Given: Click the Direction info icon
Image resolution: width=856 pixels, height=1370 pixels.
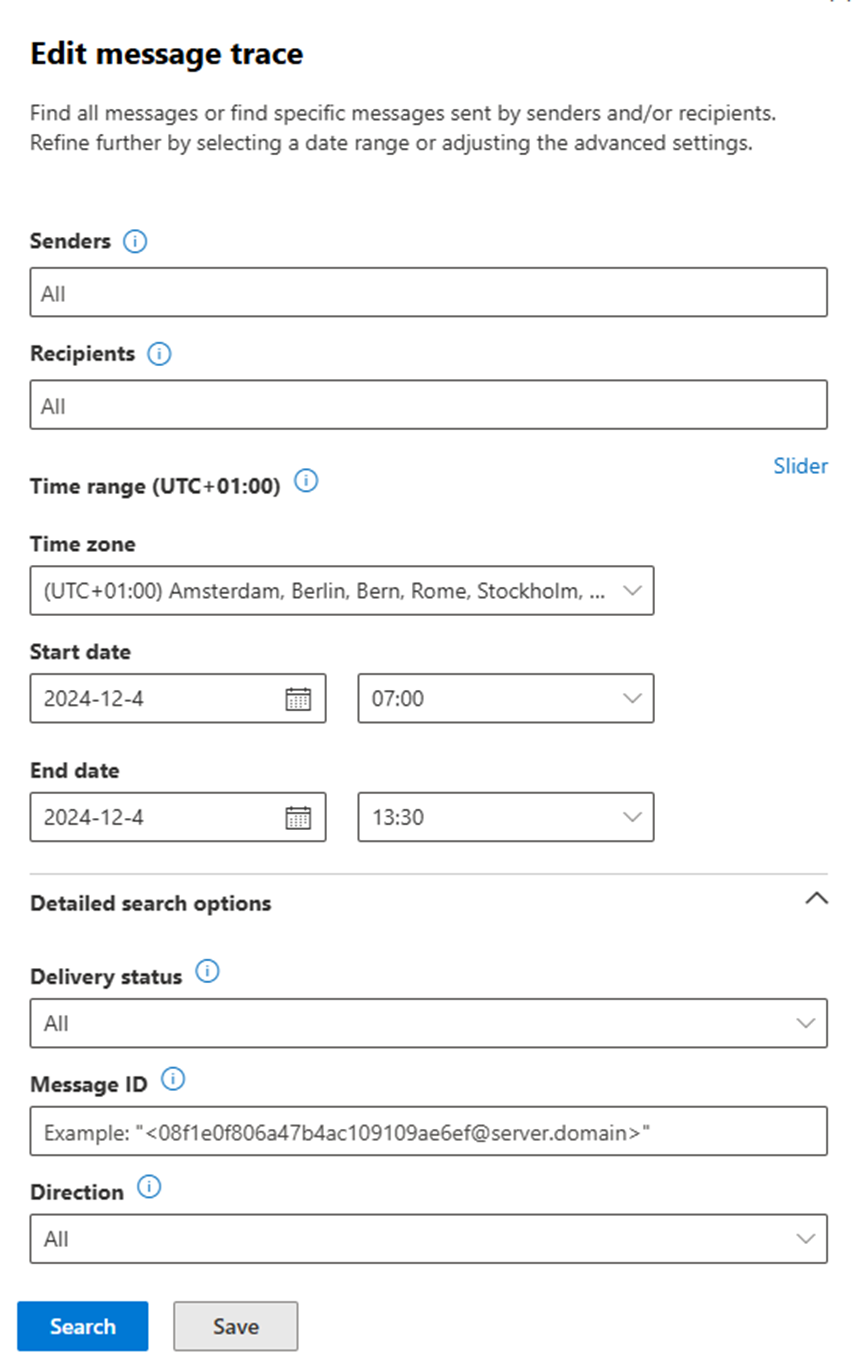Looking at the screenshot, I should click(x=149, y=1188).
